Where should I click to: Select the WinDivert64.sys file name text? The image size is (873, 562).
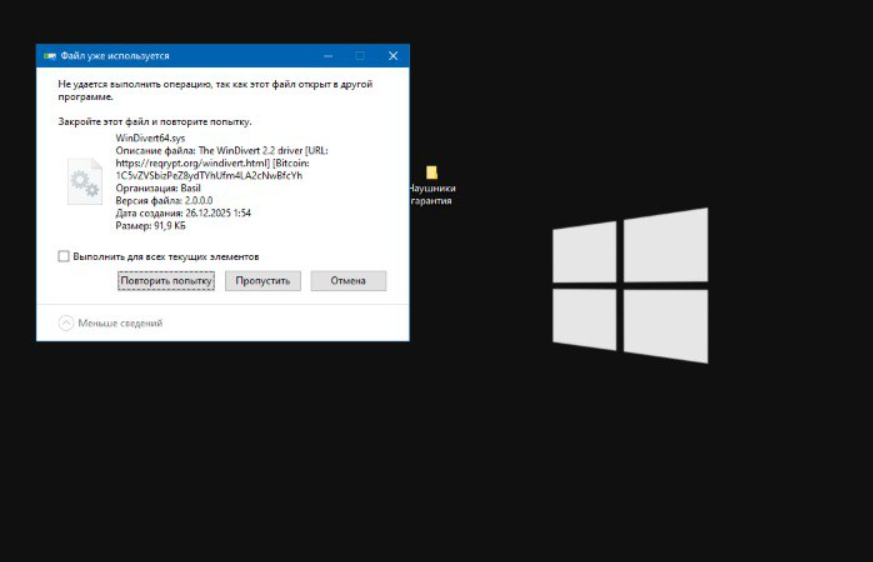point(150,138)
